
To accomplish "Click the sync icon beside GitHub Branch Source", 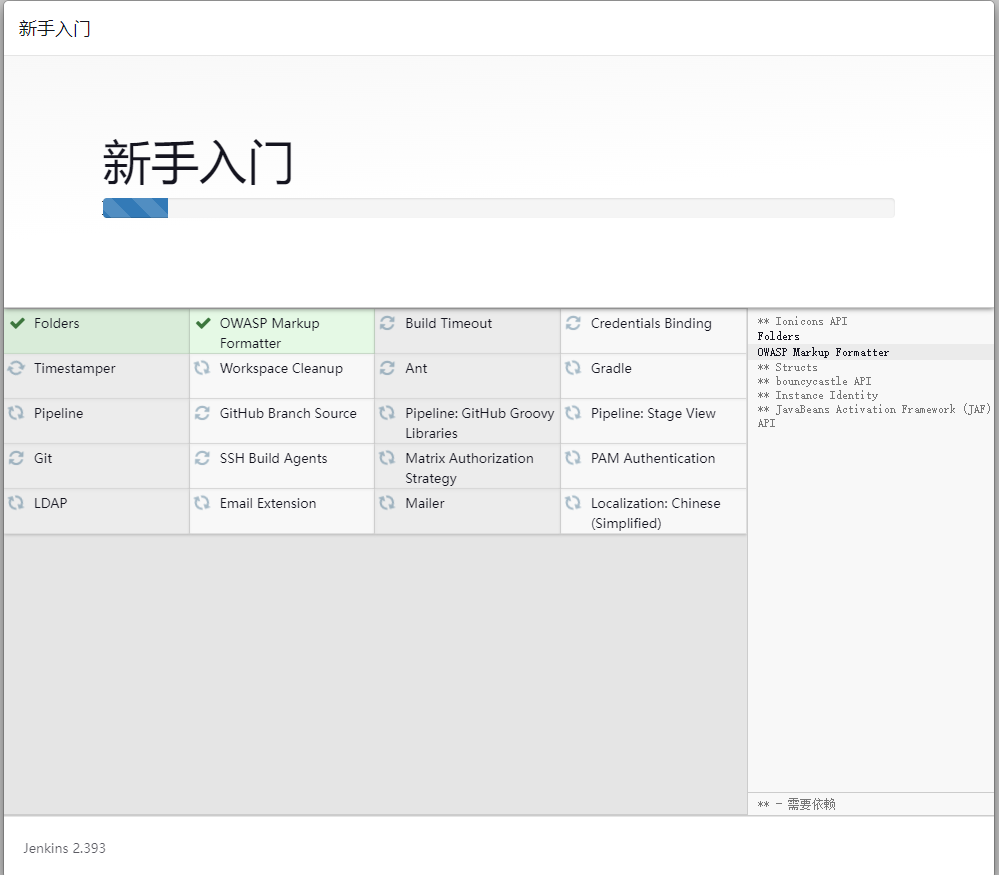I will [202, 413].
